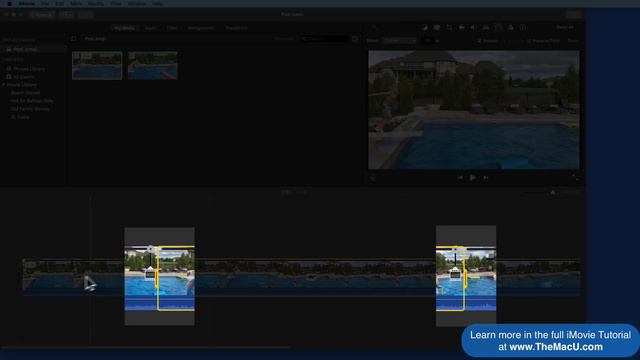
Task: Open the clip filter dropdown beside search
Action: 284,39
